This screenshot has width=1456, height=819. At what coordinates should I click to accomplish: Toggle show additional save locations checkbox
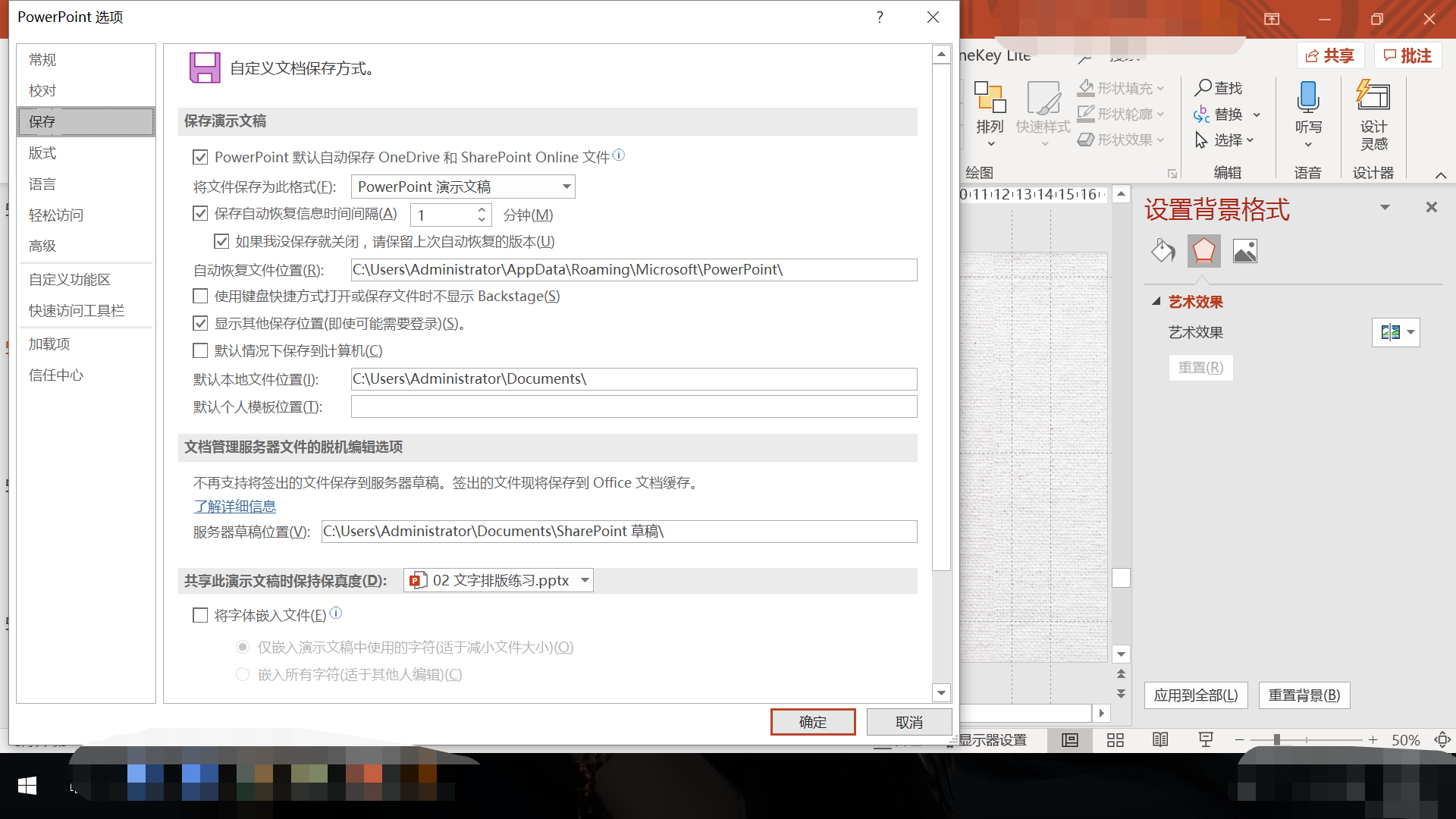click(x=200, y=324)
